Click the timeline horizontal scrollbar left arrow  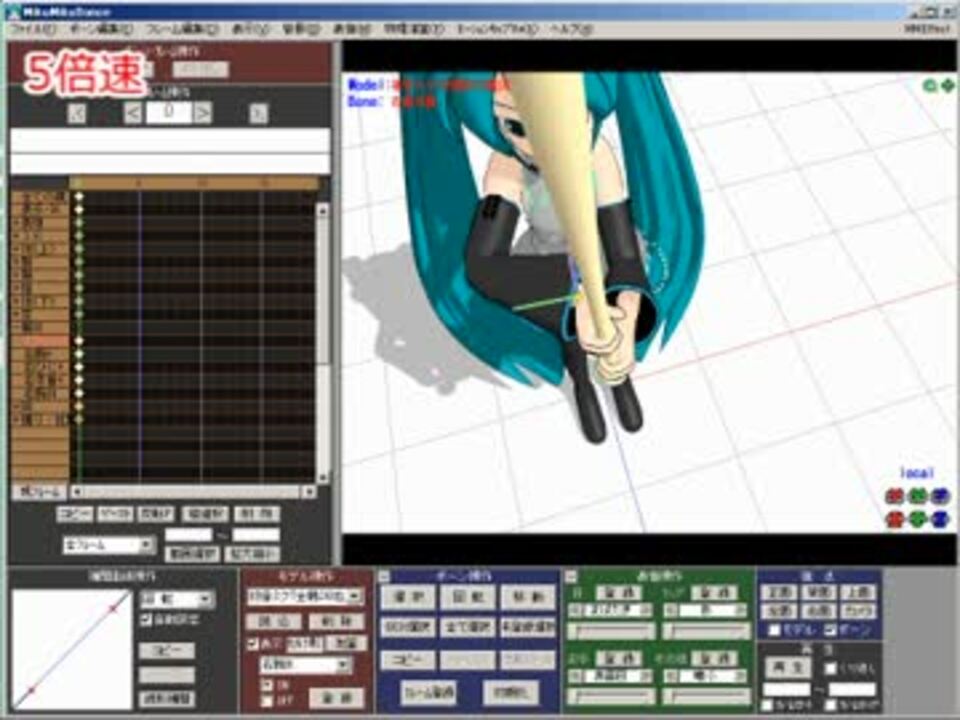click(77, 492)
